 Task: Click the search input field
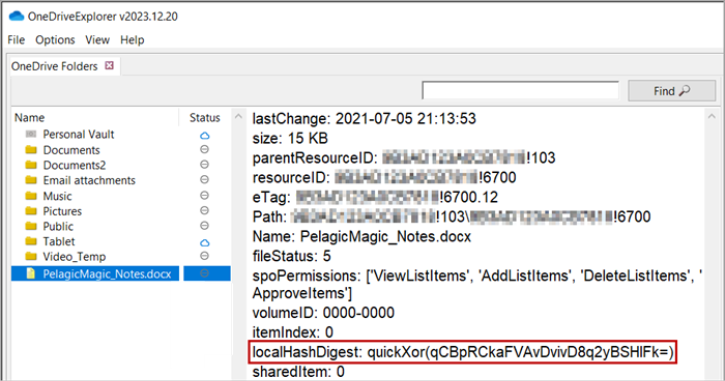point(520,91)
